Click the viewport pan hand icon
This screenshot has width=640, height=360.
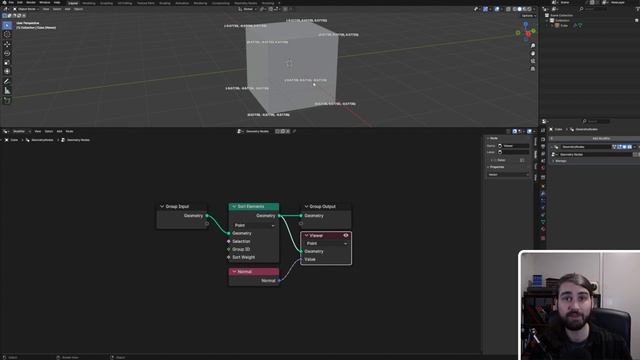pos(533,53)
